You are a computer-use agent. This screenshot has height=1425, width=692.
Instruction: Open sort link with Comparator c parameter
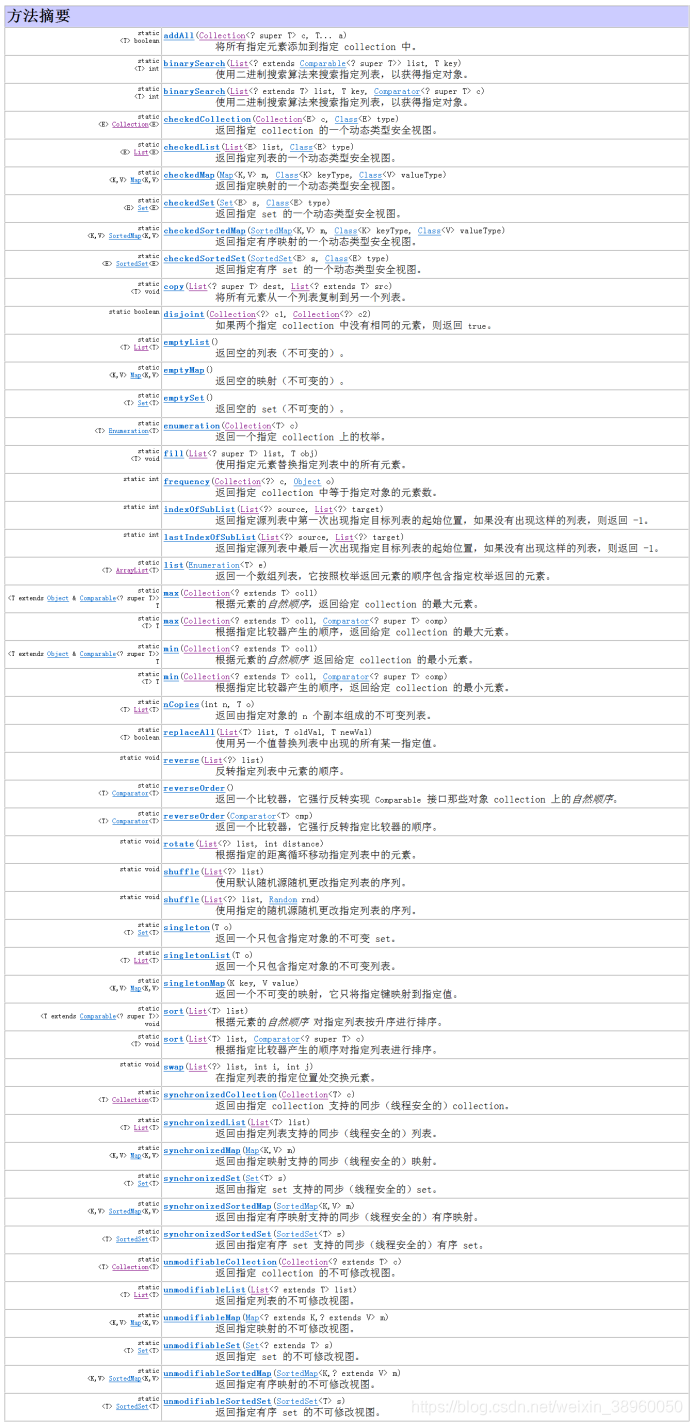point(173,1039)
